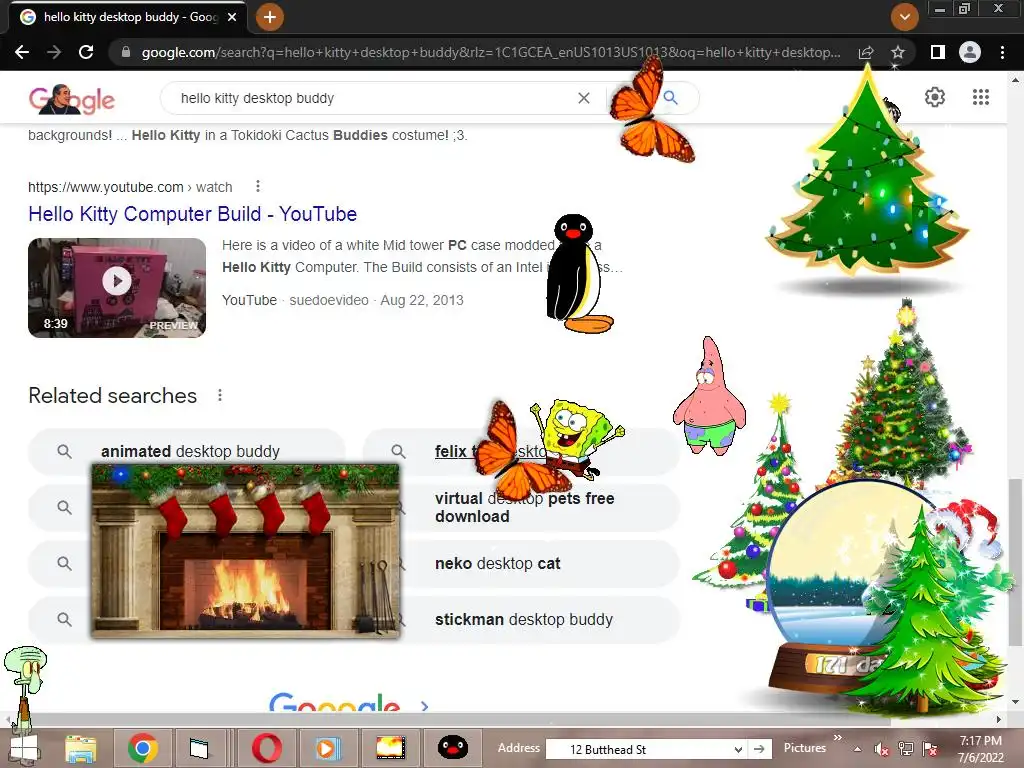The height and width of the screenshot is (768, 1024).
Task: Close the hello kitty desktop buddy tab
Action: (x=232, y=18)
